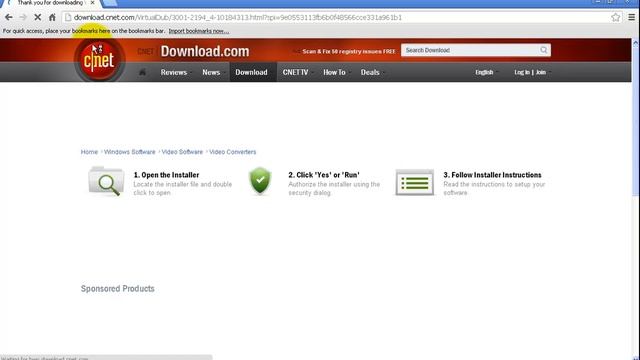Viewport: 640px width, 360px height.
Task: Click Scan & Fix registry issues FREE ad link
Action: click(349, 51)
